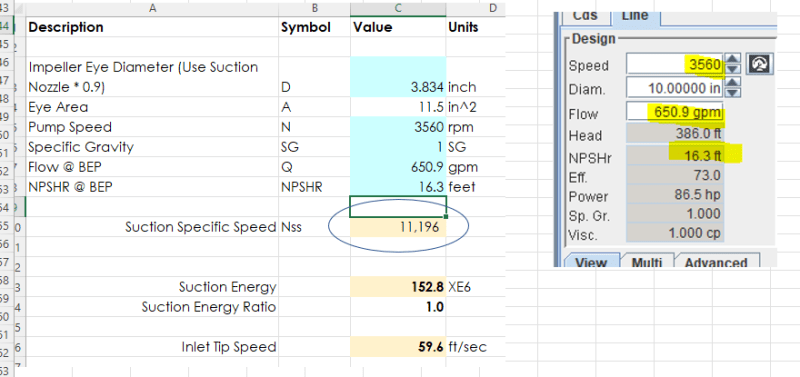The width and height of the screenshot is (800, 377).
Task: Select the ft/sec units cell
Action: point(476,347)
